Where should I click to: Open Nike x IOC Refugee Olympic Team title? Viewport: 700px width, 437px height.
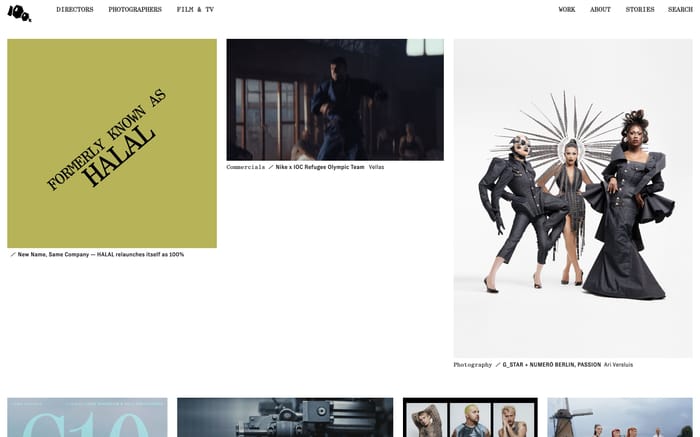pos(320,167)
